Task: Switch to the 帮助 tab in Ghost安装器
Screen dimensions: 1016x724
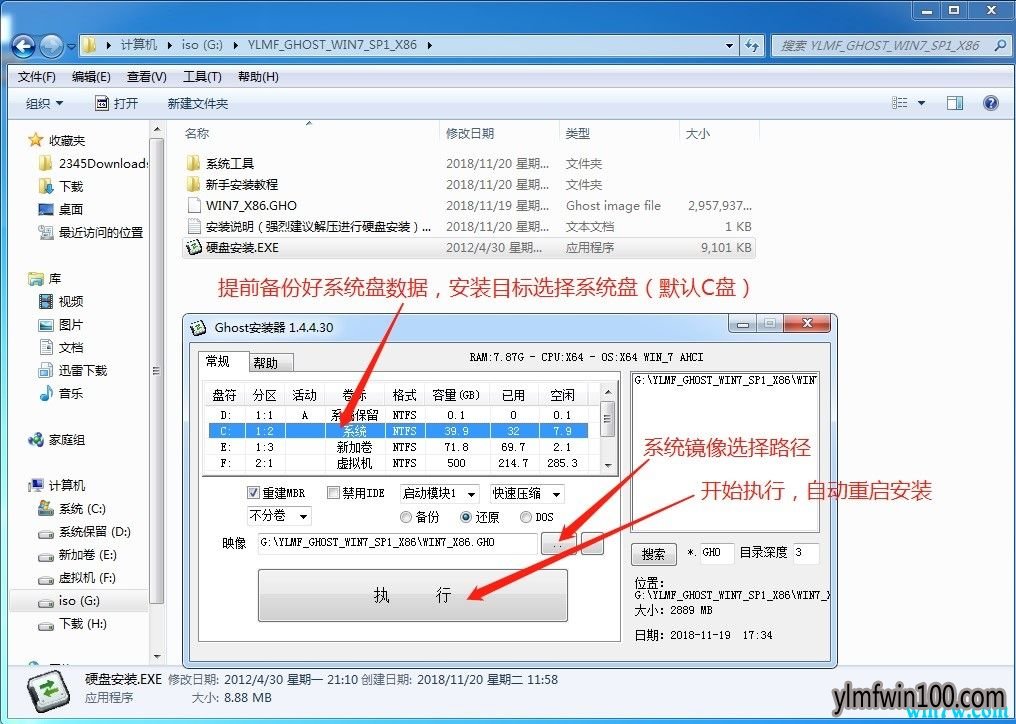Action: click(270, 362)
